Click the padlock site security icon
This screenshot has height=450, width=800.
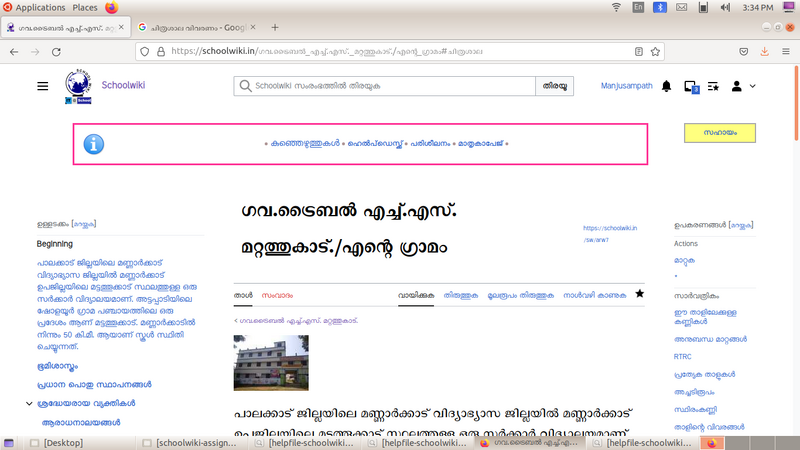click(161, 52)
